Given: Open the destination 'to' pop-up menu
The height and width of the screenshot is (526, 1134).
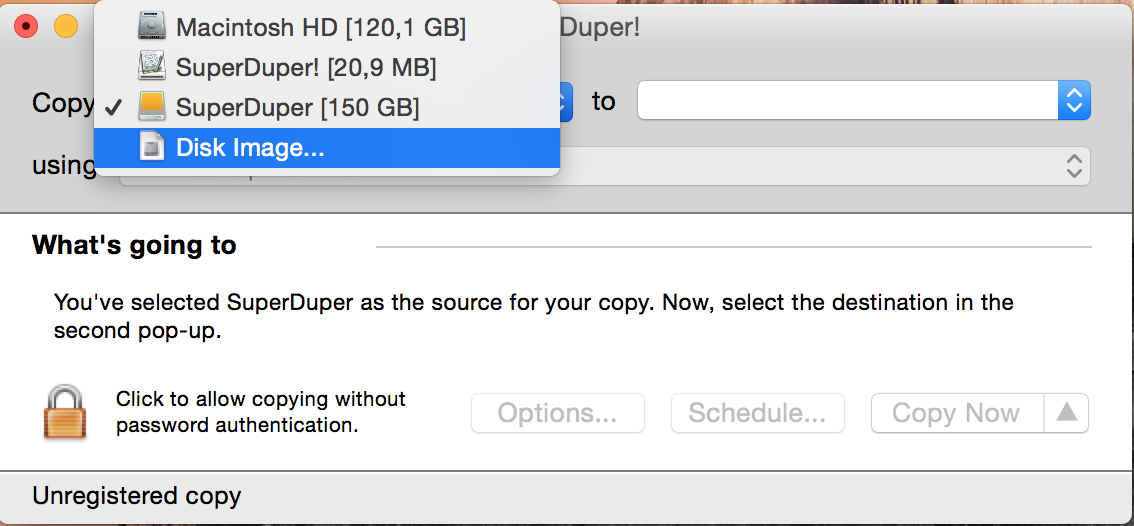Looking at the screenshot, I should point(864,101).
